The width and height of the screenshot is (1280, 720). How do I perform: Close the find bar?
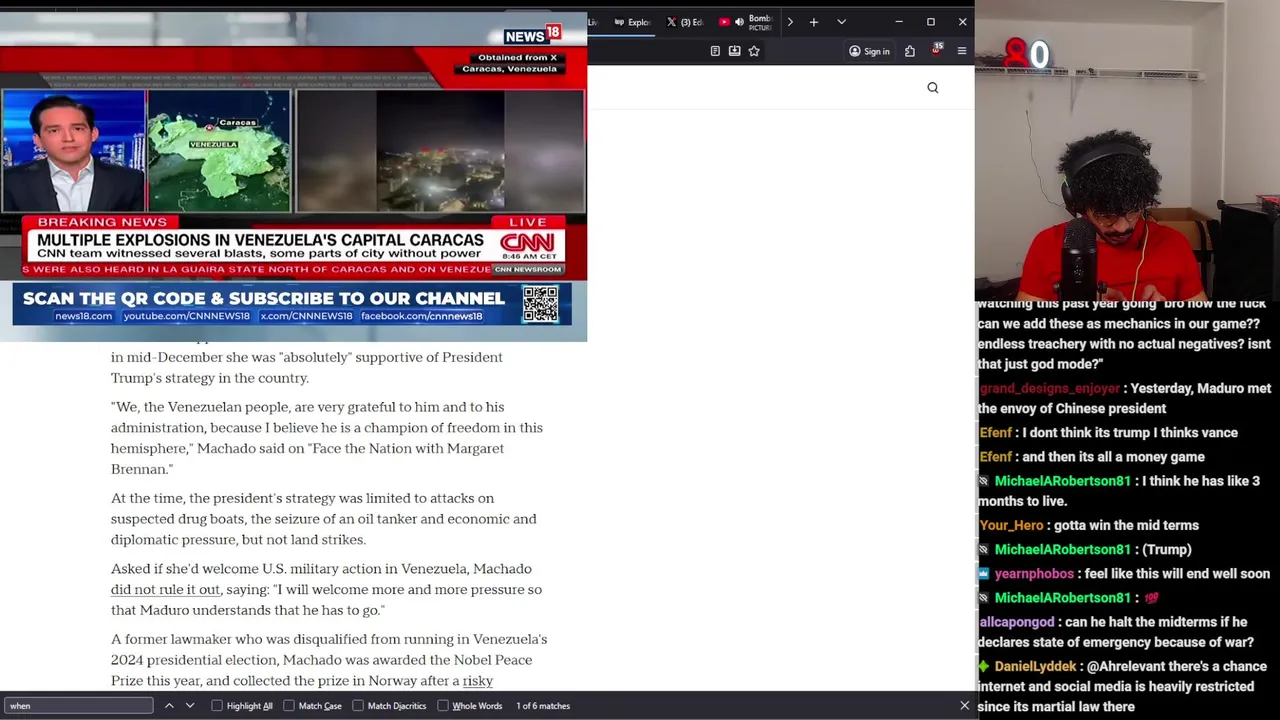pyautogui.click(x=964, y=706)
